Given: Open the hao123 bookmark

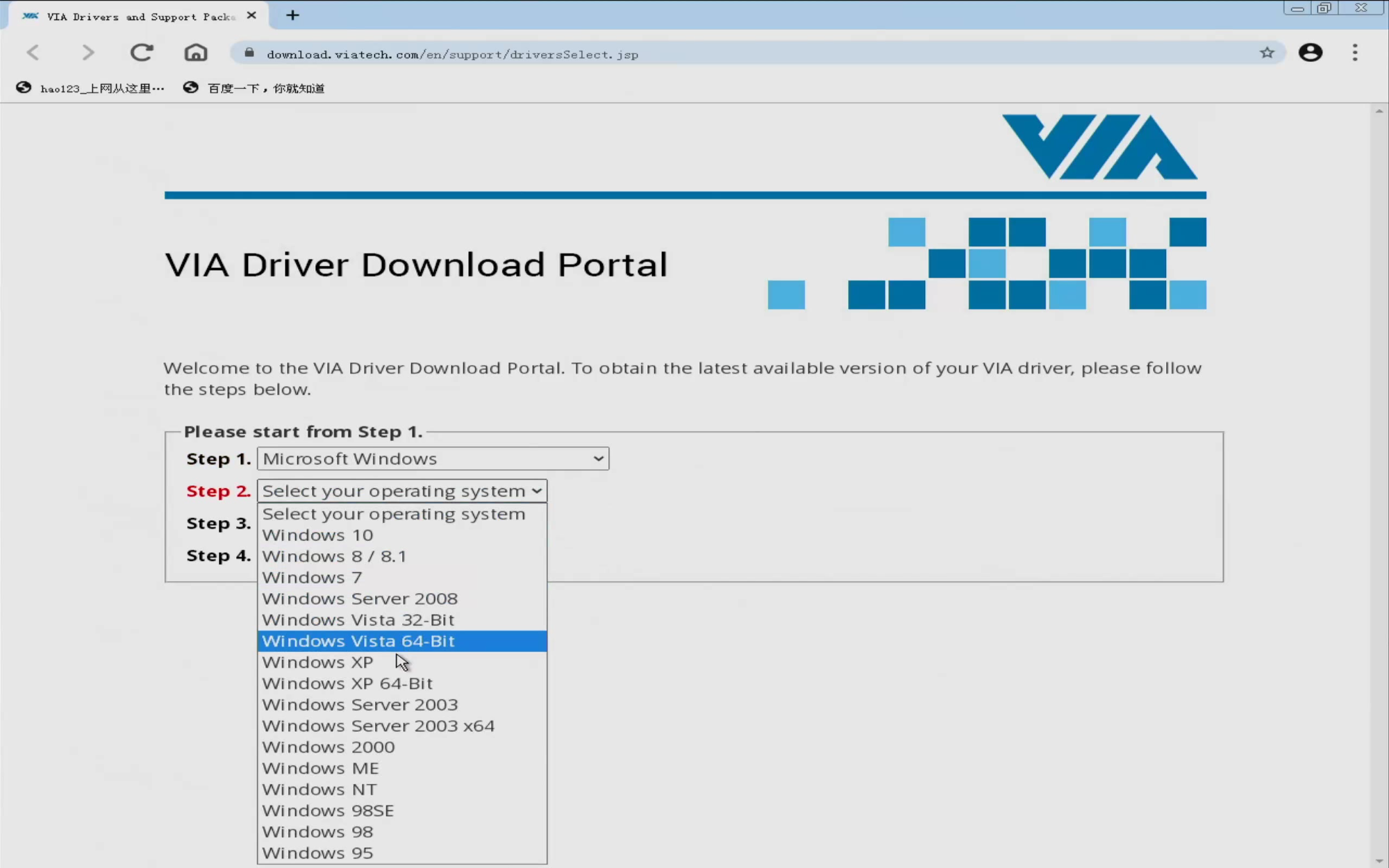Looking at the screenshot, I should (x=90, y=88).
